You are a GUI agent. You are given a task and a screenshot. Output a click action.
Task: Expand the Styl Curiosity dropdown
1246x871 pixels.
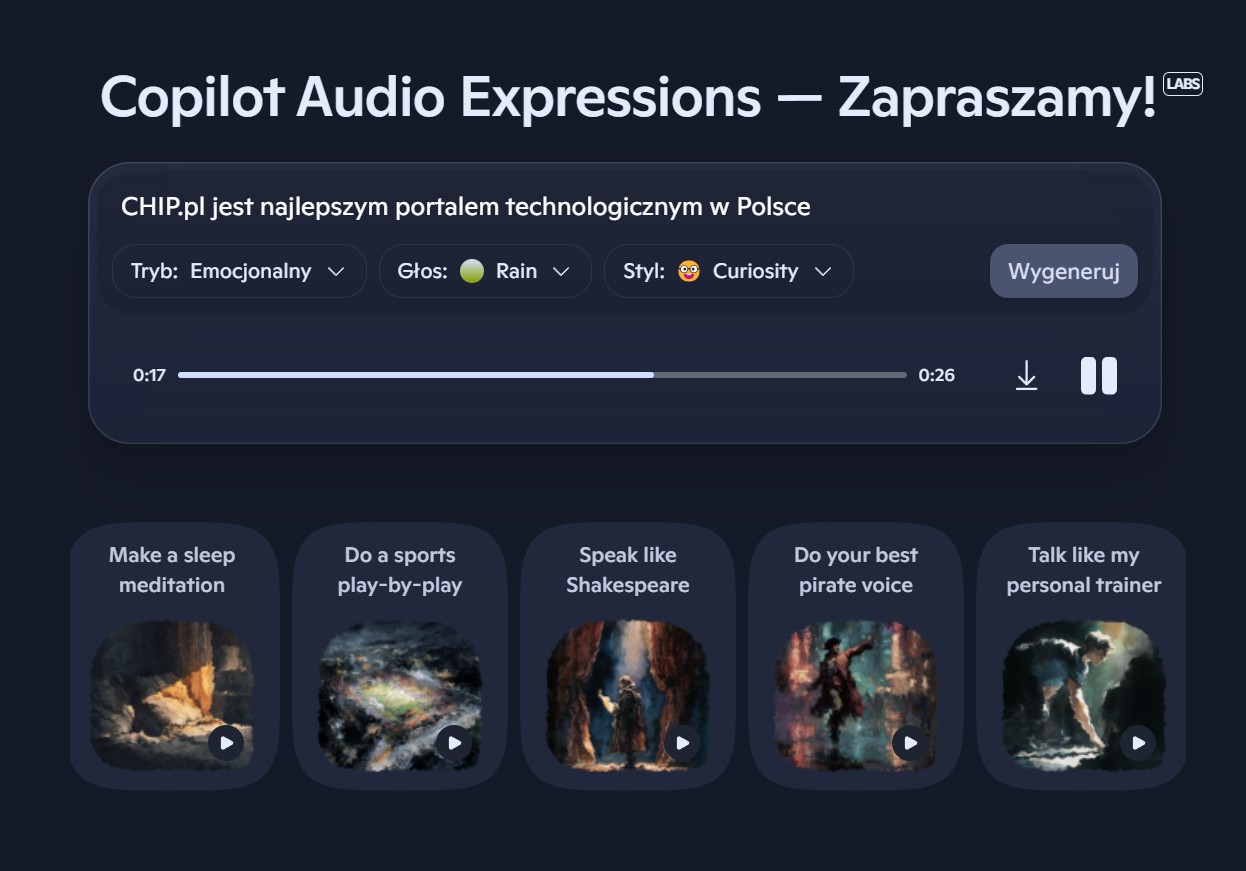pos(728,271)
